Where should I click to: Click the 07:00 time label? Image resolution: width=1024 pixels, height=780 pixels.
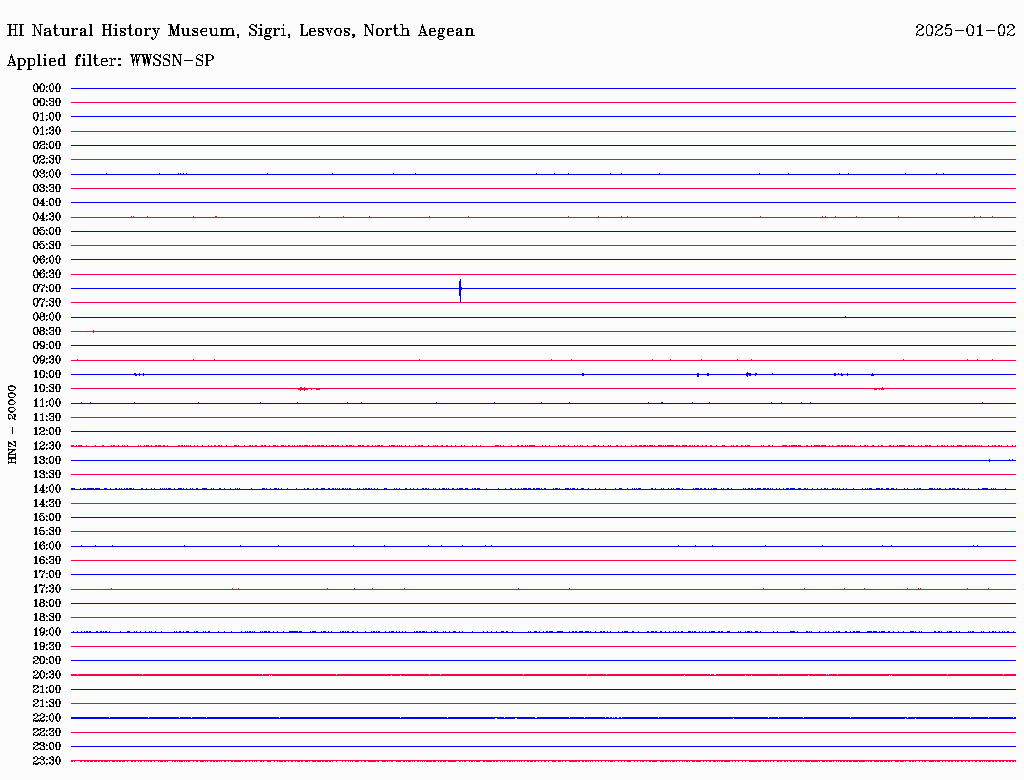(x=47, y=289)
